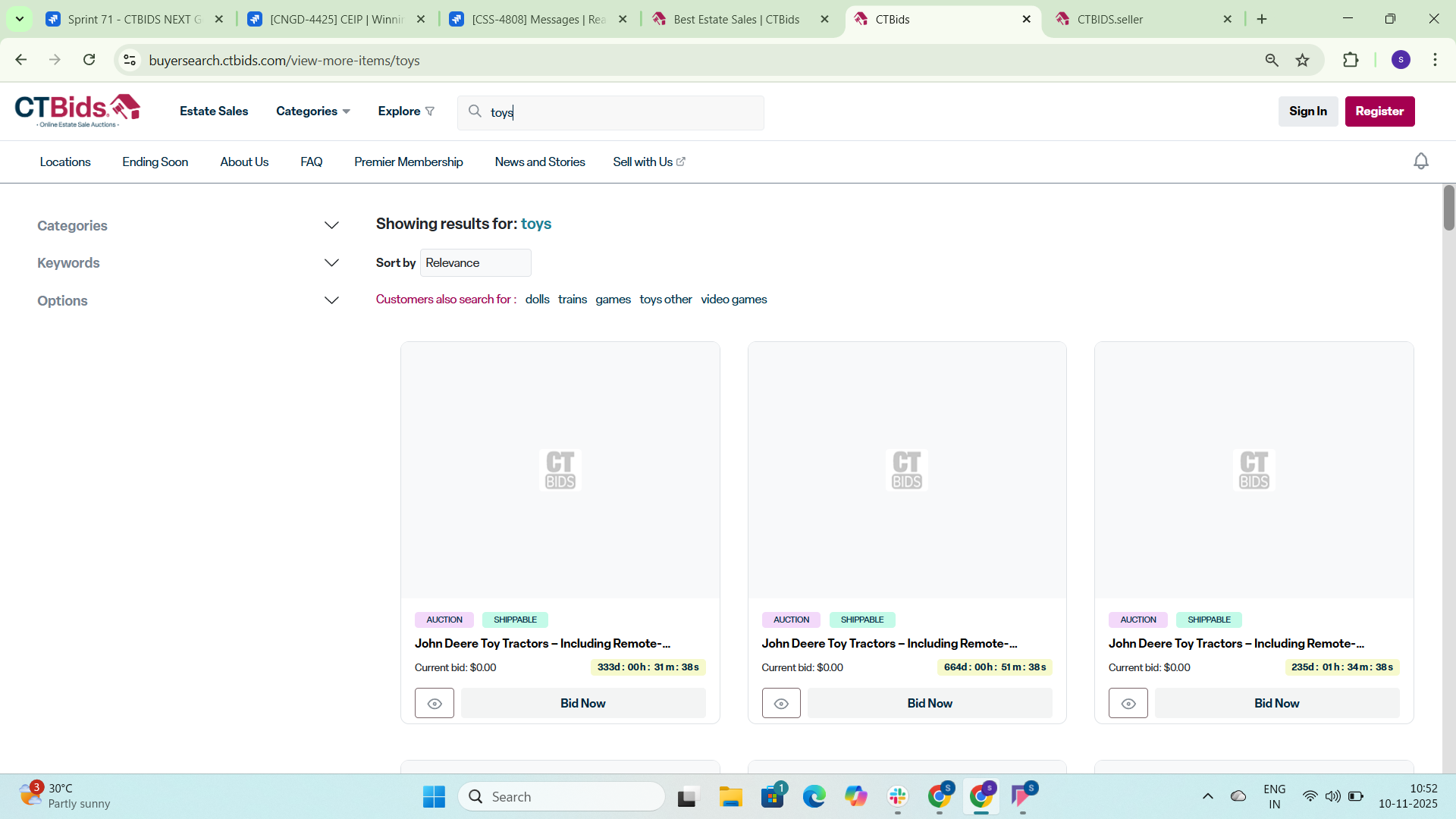The height and width of the screenshot is (819, 1456).
Task: Reload the page
Action: 89,60
